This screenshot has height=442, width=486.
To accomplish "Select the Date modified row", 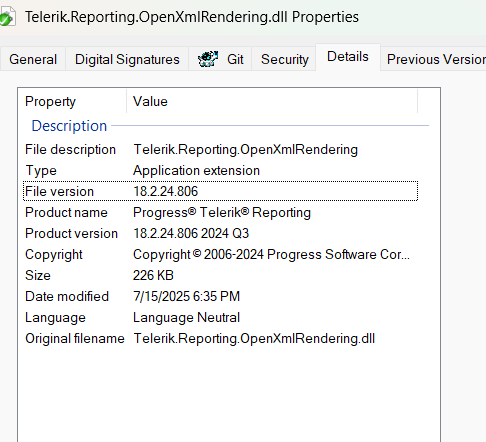I will click(220, 296).
